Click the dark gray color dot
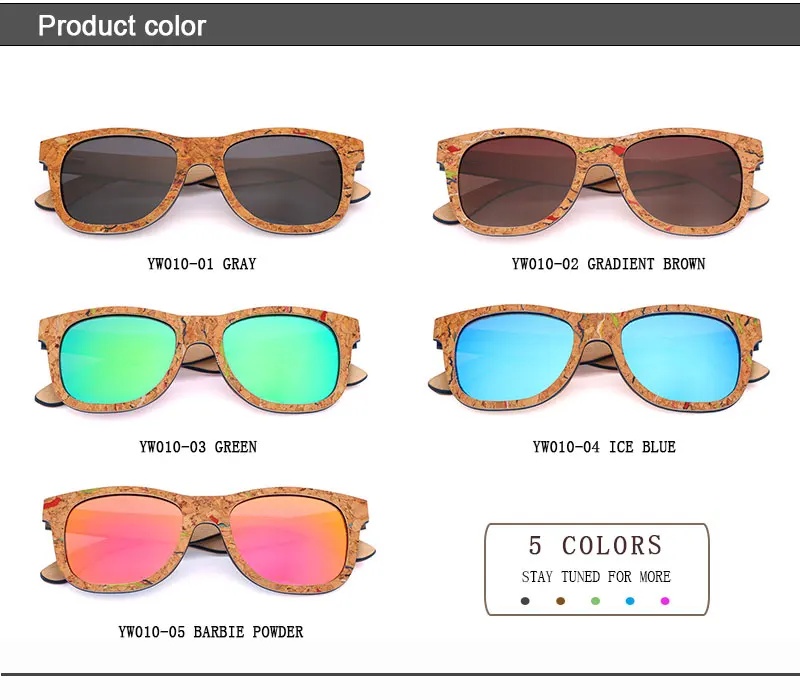The image size is (800, 700). [525, 601]
